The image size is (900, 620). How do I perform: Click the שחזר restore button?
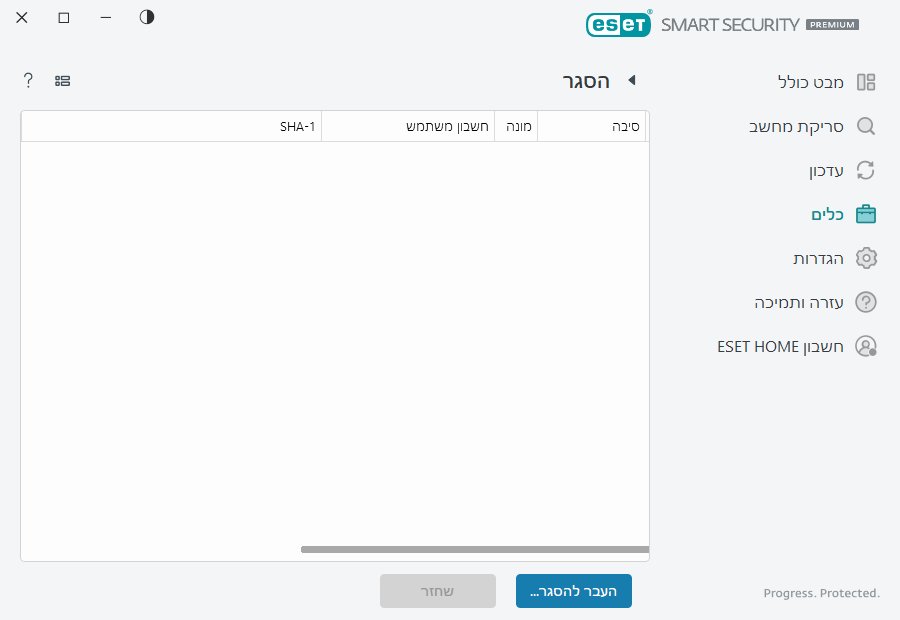(437, 591)
